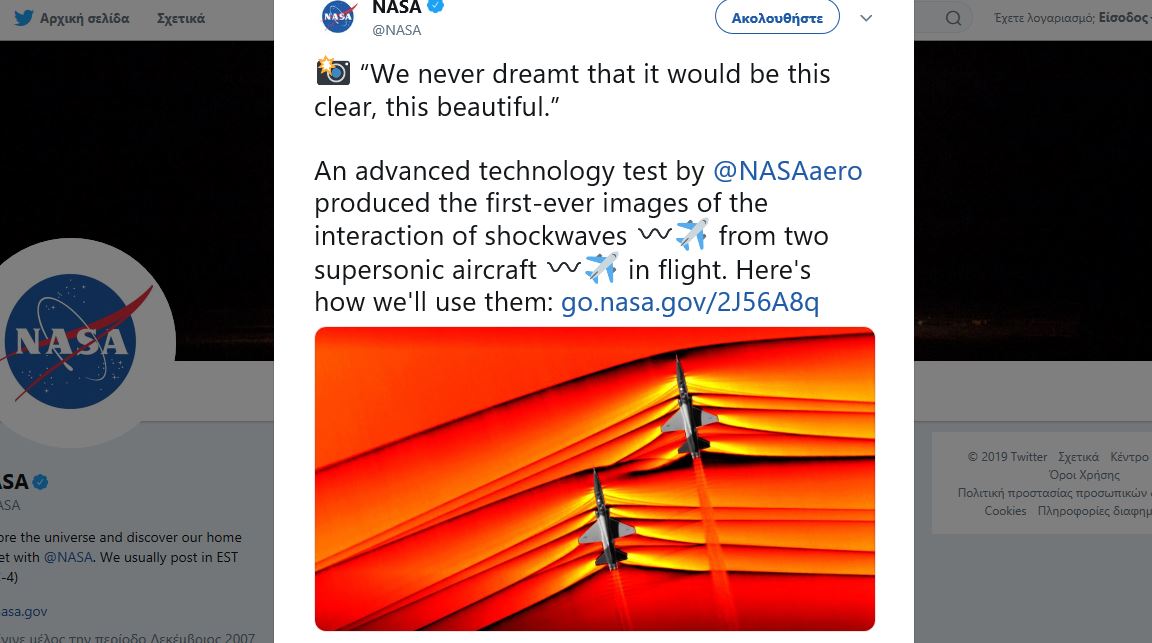Click the NASA avatar in the tweet header
Image resolution: width=1152 pixels, height=643 pixels.
coord(338,16)
